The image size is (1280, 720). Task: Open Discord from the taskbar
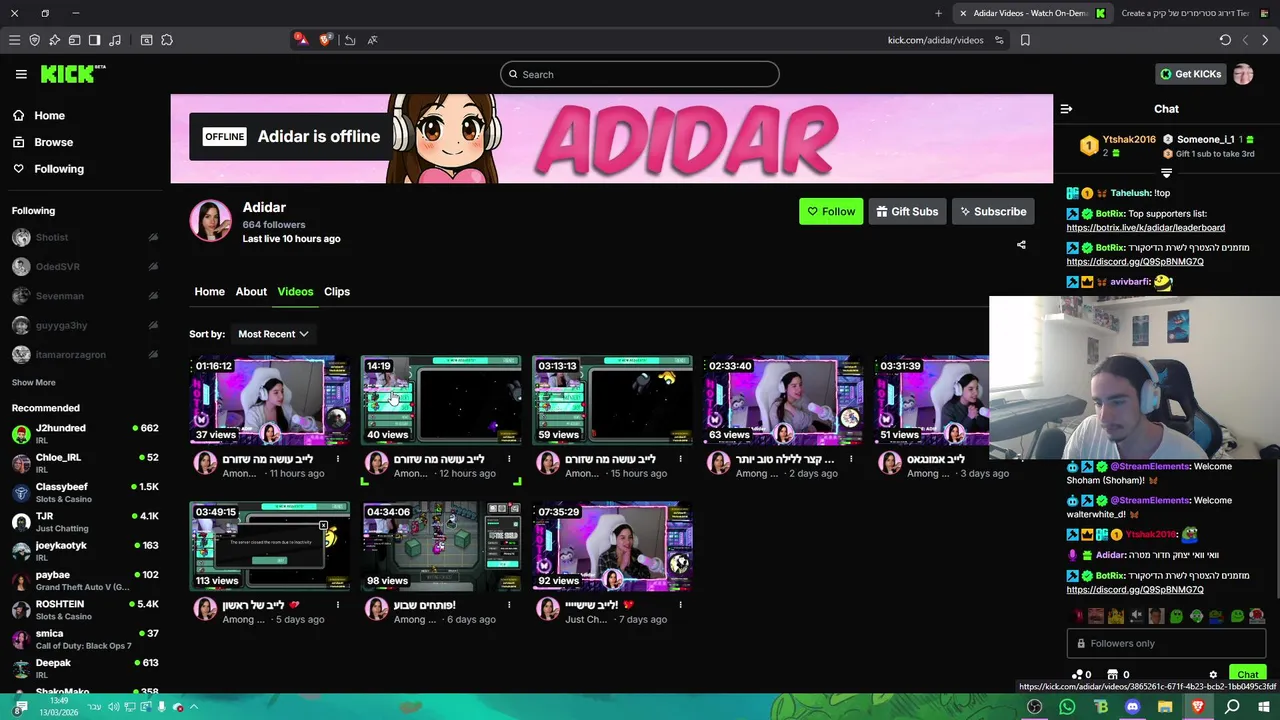click(x=1132, y=707)
